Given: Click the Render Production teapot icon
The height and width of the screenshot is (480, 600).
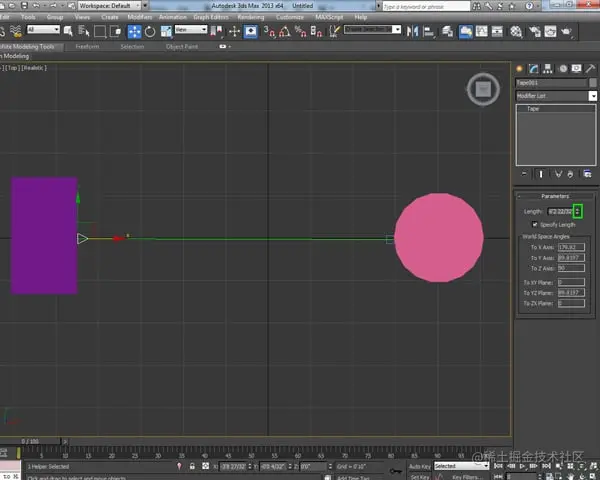Looking at the screenshot, I should click(x=566, y=31).
